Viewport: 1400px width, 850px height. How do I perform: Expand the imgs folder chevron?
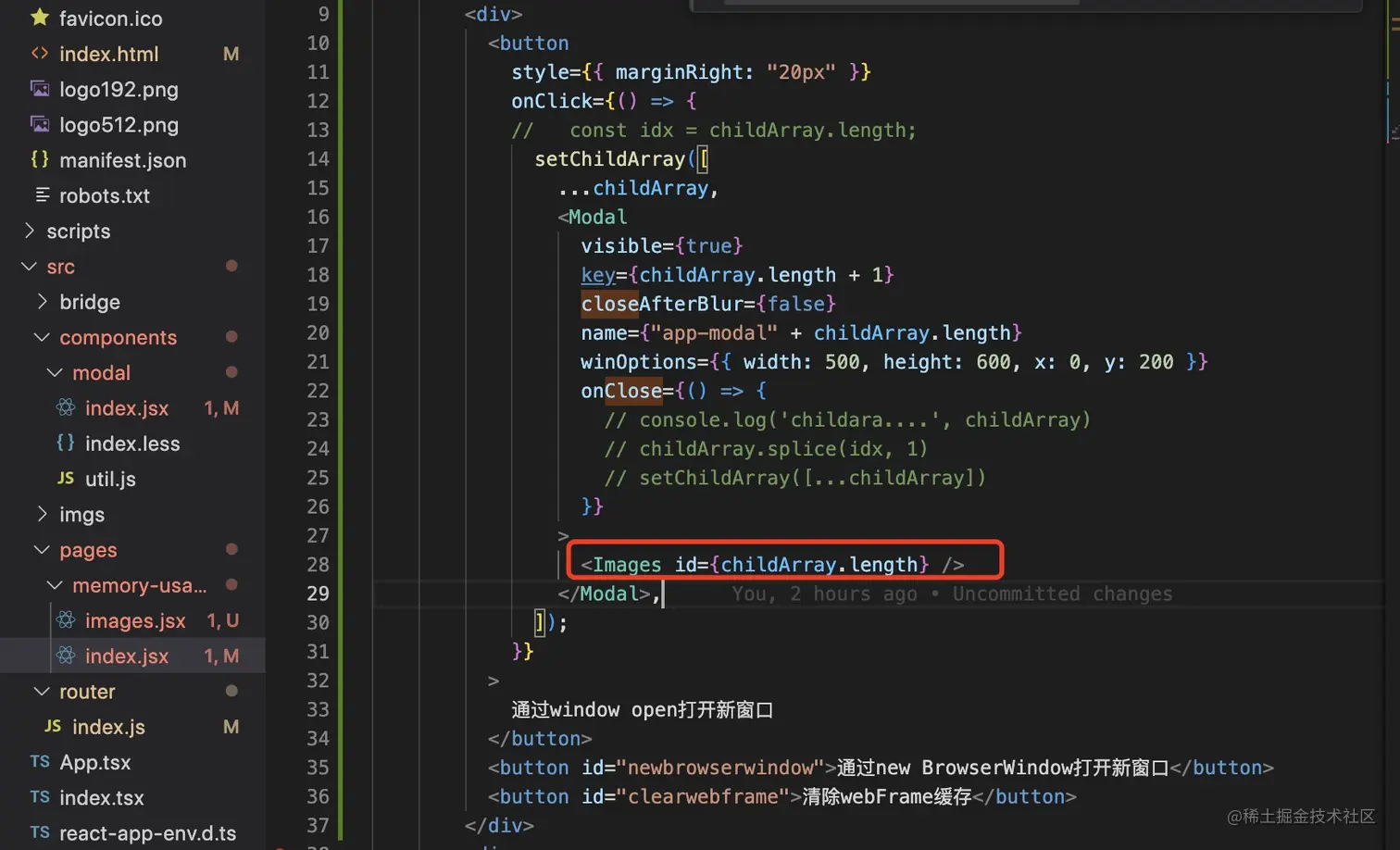(x=42, y=514)
